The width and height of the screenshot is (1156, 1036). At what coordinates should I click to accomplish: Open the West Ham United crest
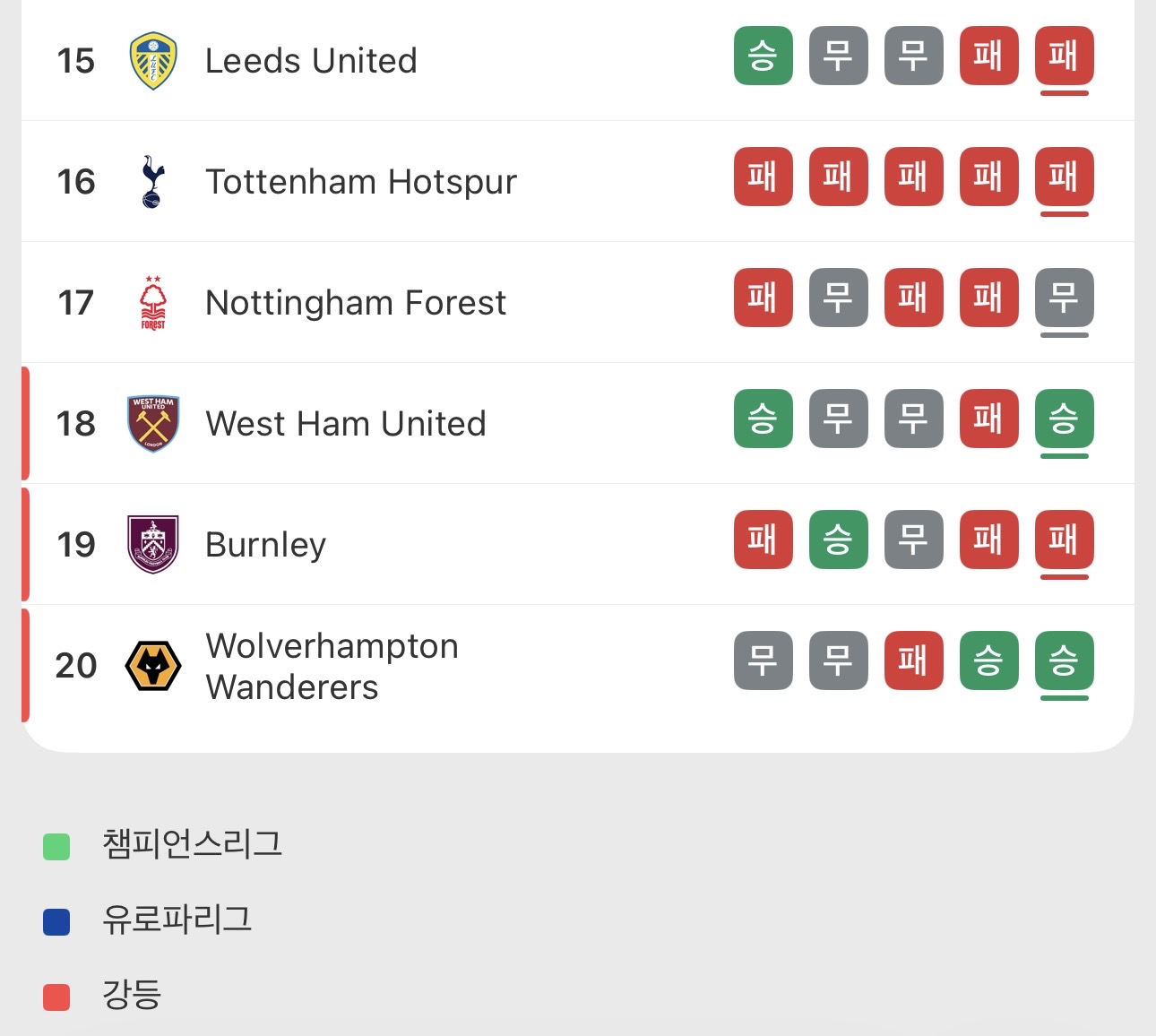point(153,424)
